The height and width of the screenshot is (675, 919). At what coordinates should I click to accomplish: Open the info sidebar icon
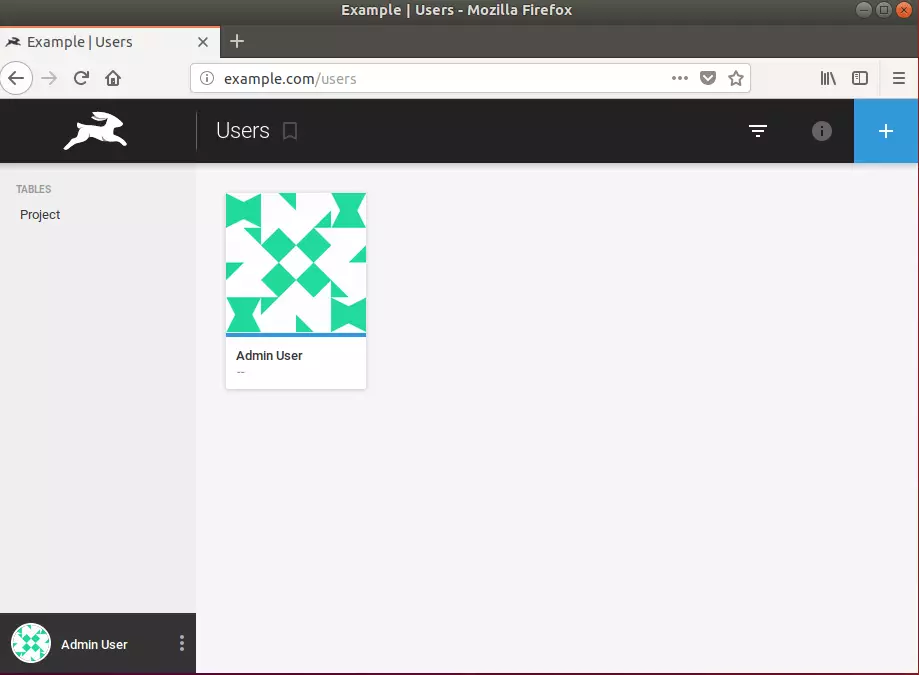[x=822, y=131]
